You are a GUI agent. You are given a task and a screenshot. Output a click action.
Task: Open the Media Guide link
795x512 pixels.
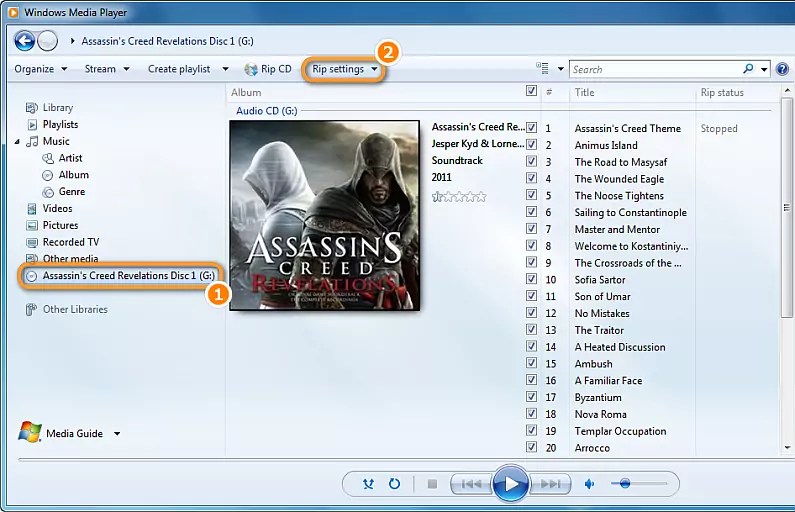tap(75, 433)
